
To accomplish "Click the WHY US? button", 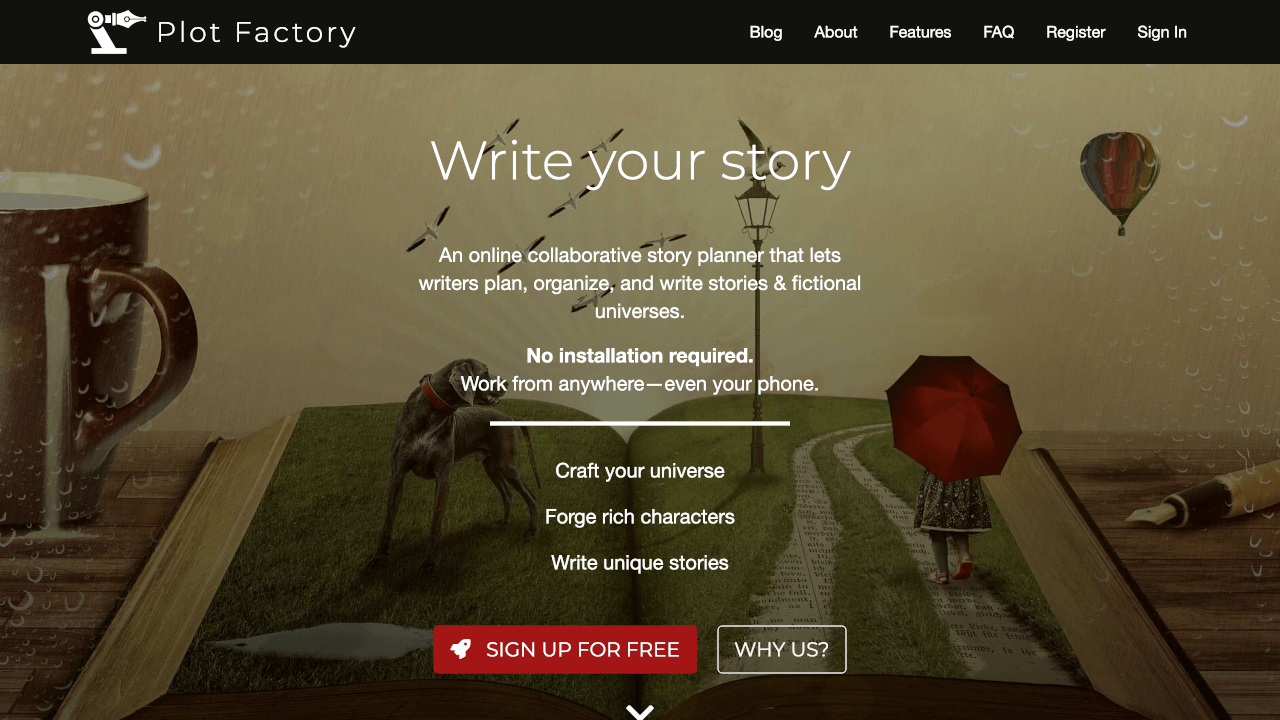I will click(x=782, y=650).
